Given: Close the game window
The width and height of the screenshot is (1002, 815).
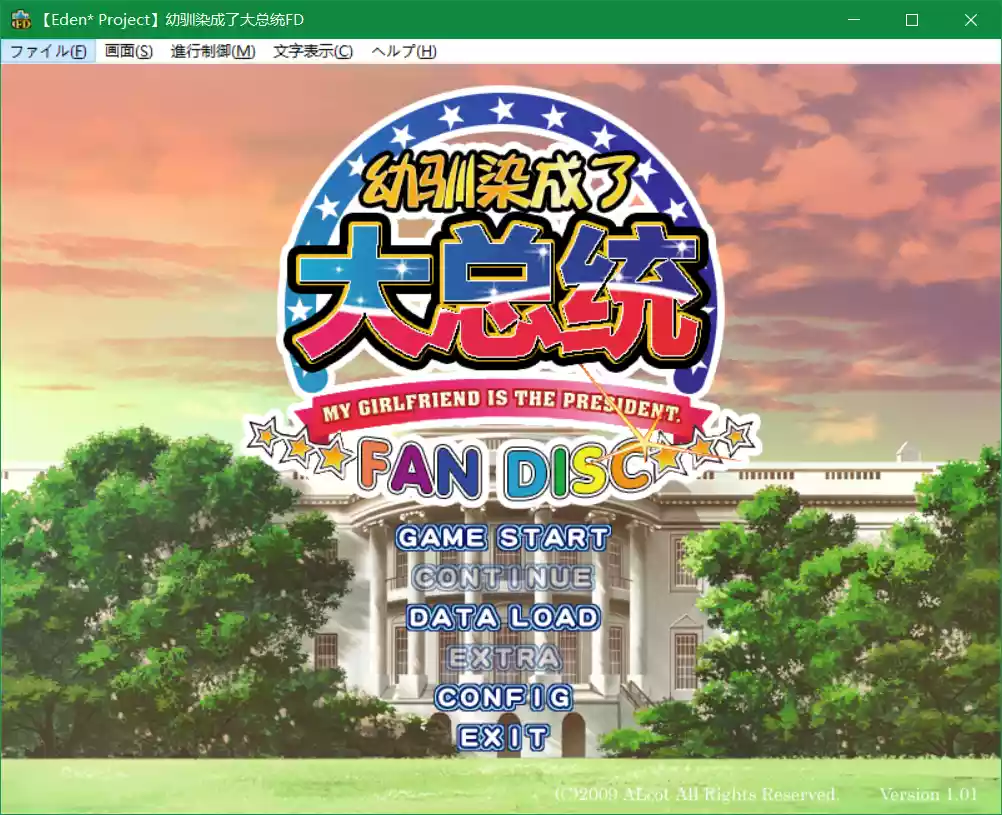Looking at the screenshot, I should click(970, 20).
